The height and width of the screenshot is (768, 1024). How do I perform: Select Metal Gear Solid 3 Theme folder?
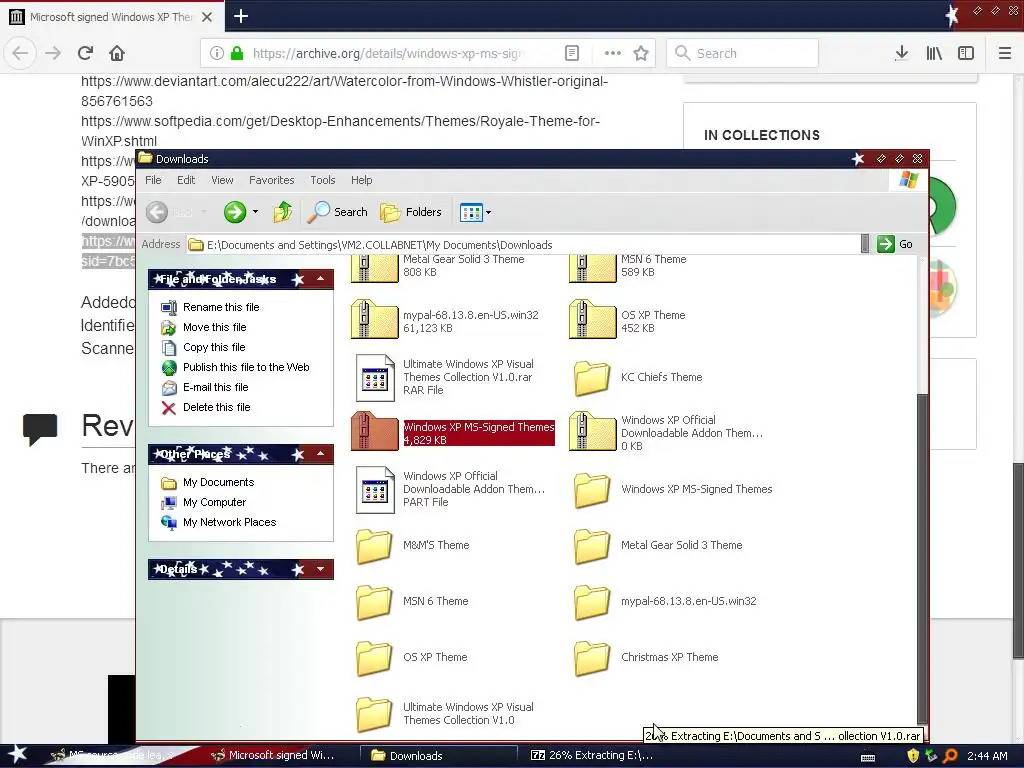[x=658, y=545]
